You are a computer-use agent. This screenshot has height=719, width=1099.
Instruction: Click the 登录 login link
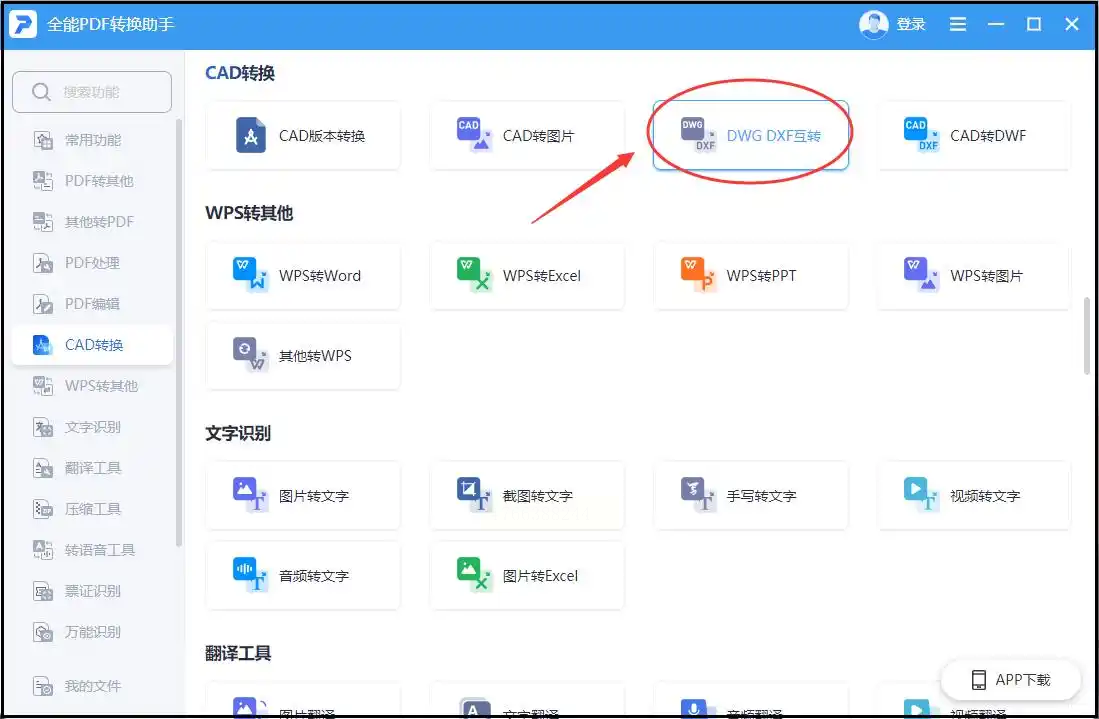click(911, 25)
